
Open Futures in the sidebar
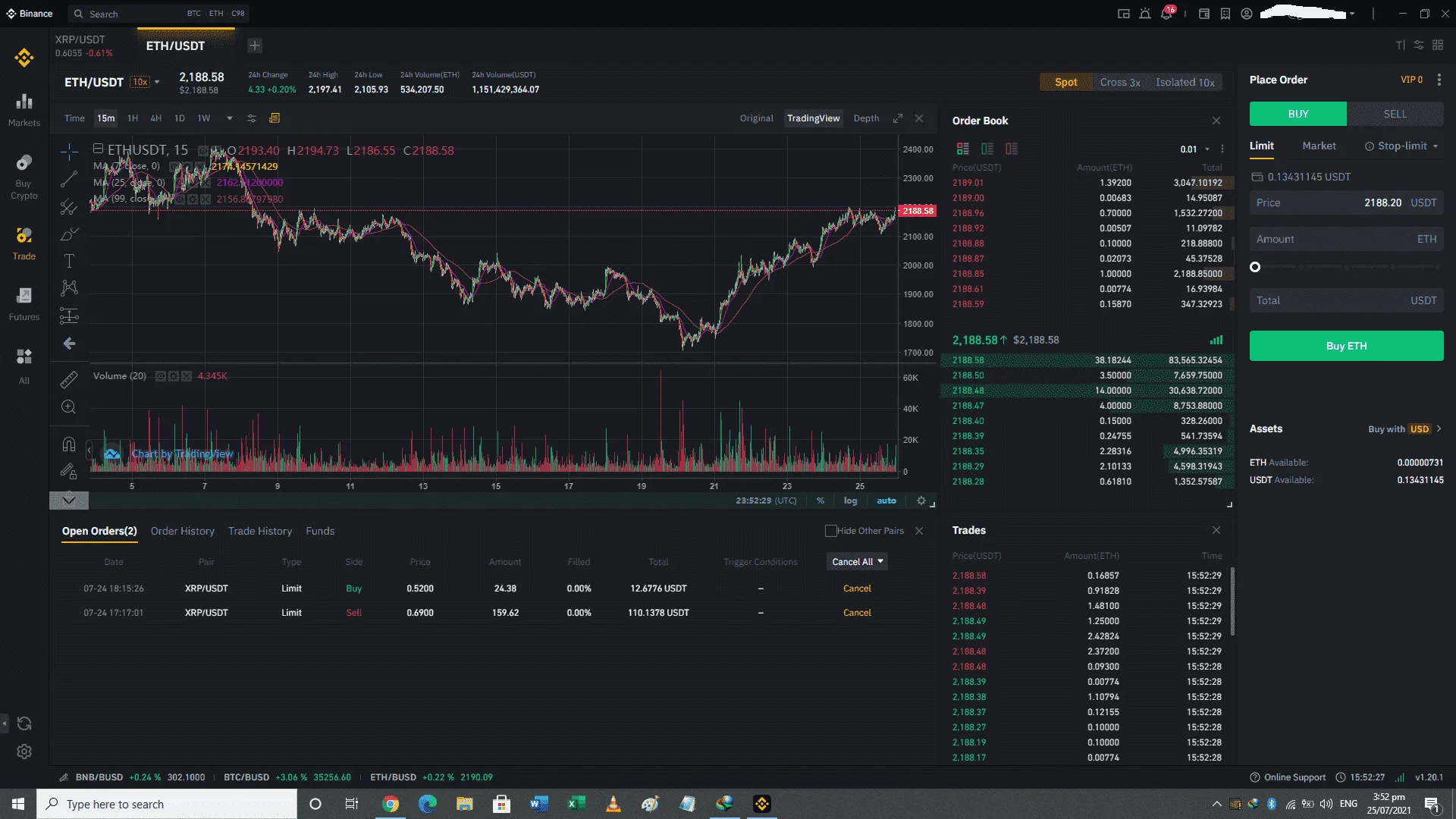tap(24, 304)
